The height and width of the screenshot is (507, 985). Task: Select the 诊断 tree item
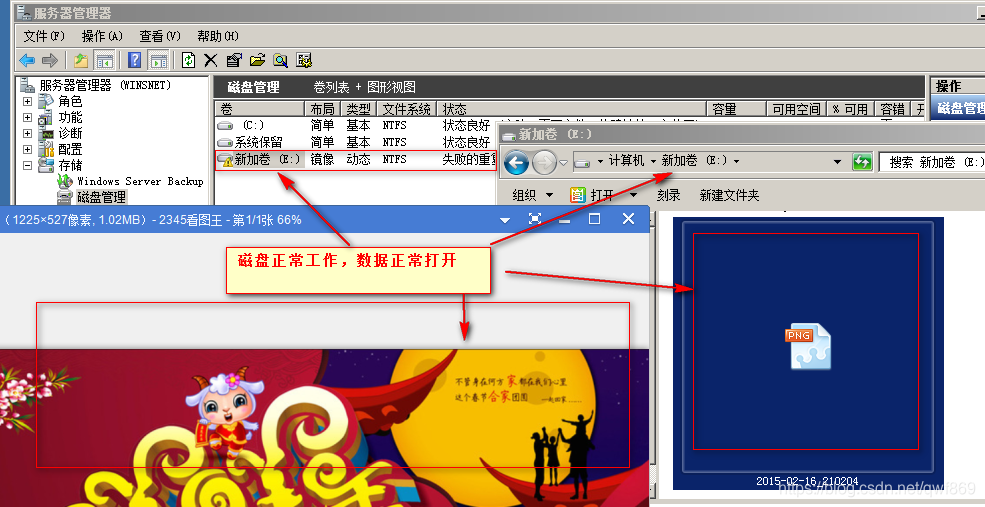pos(70,133)
